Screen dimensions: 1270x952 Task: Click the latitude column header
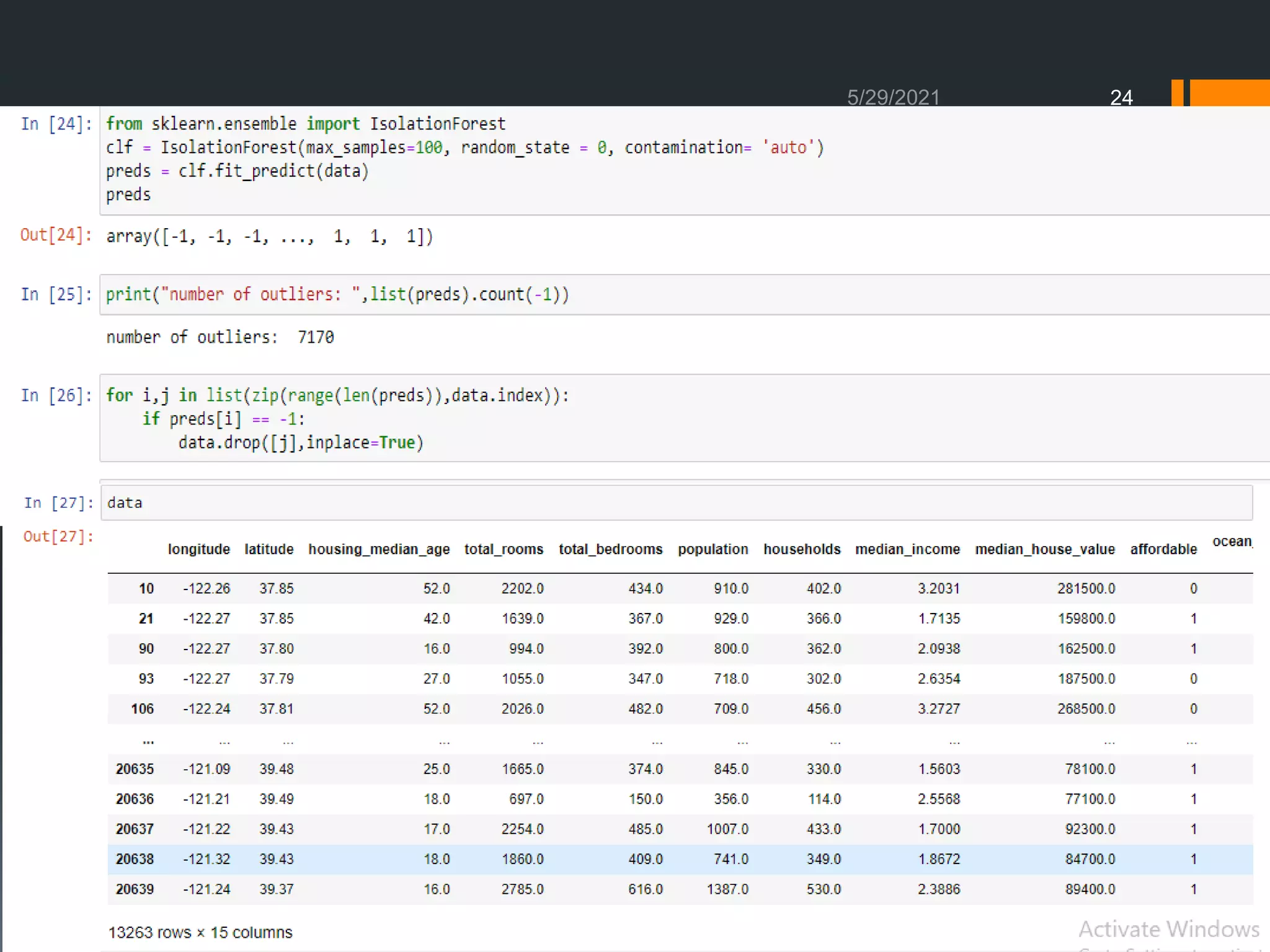[269, 549]
